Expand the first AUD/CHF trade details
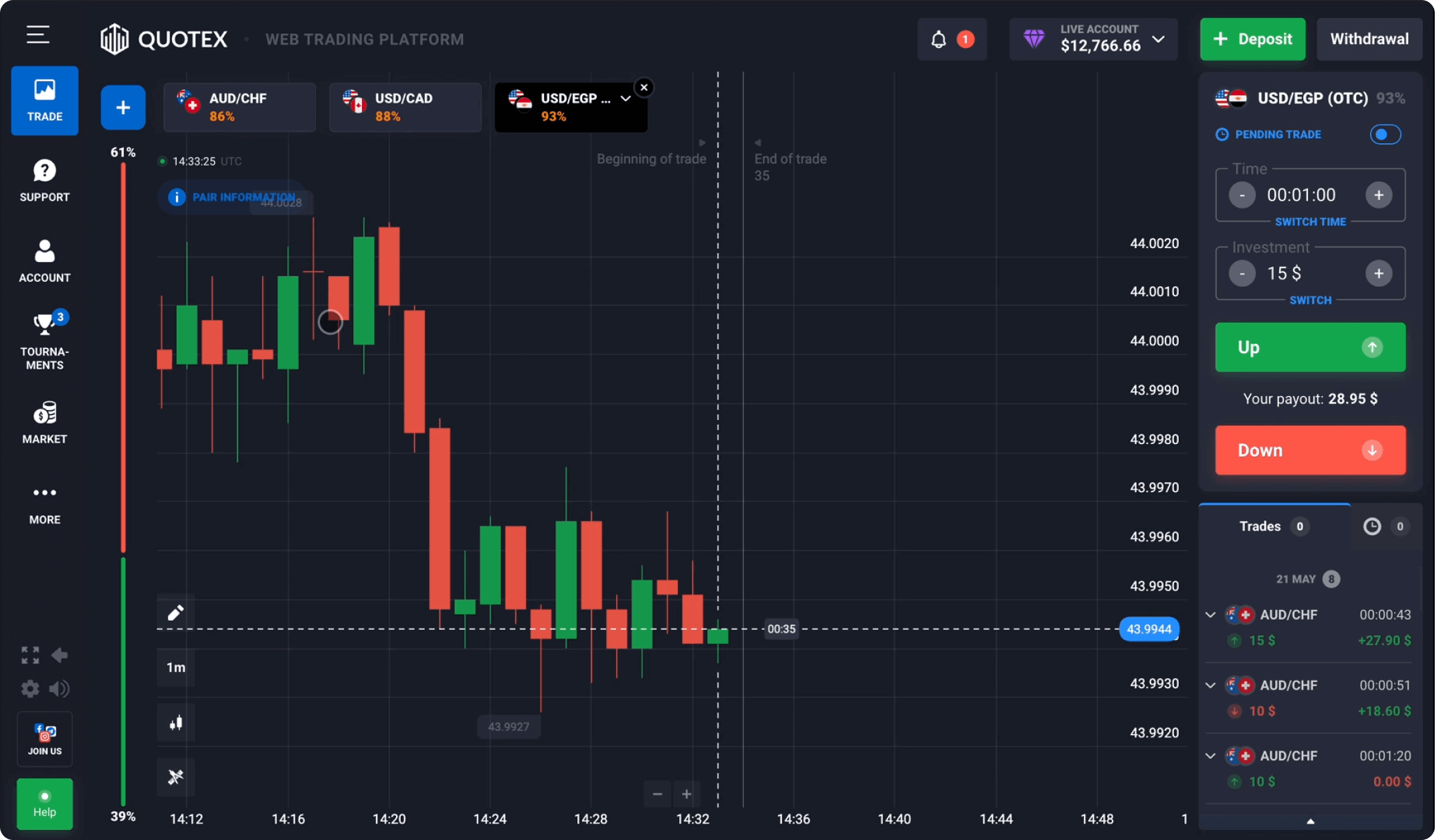Screen dimensions: 1435x840 click(1210, 615)
